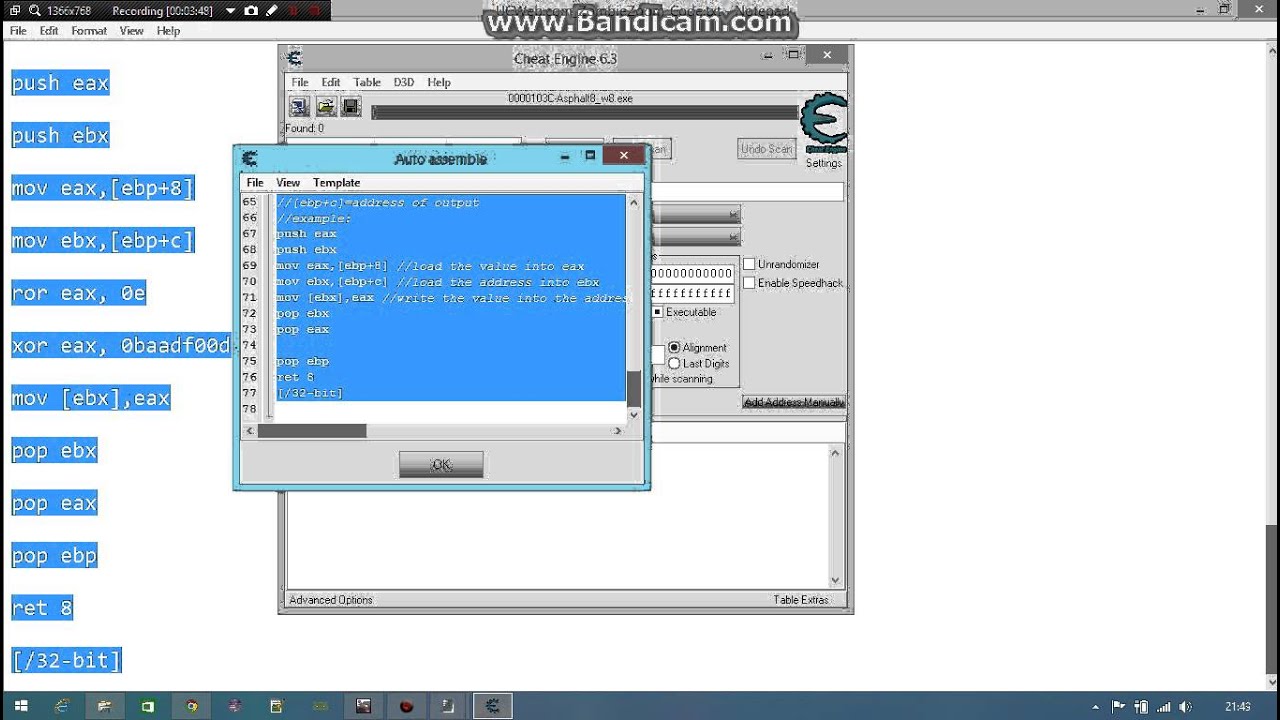Screen dimensions: 1280x720
Task: Click start address field with zeros
Action: click(692, 273)
